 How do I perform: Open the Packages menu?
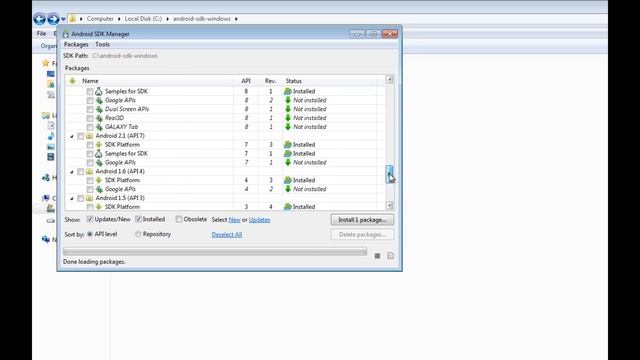76,44
